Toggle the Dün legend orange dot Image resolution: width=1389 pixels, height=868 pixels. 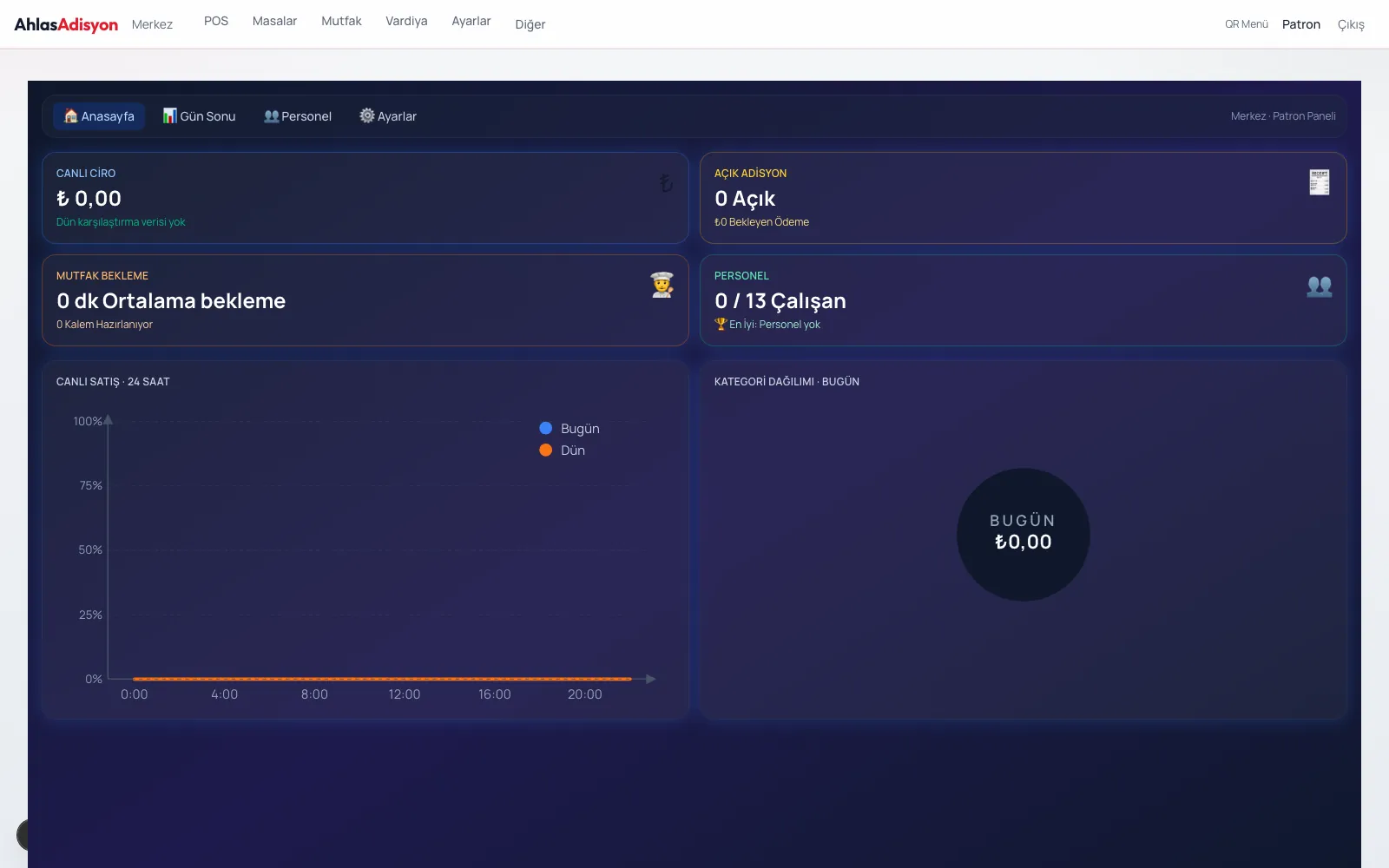point(546,450)
